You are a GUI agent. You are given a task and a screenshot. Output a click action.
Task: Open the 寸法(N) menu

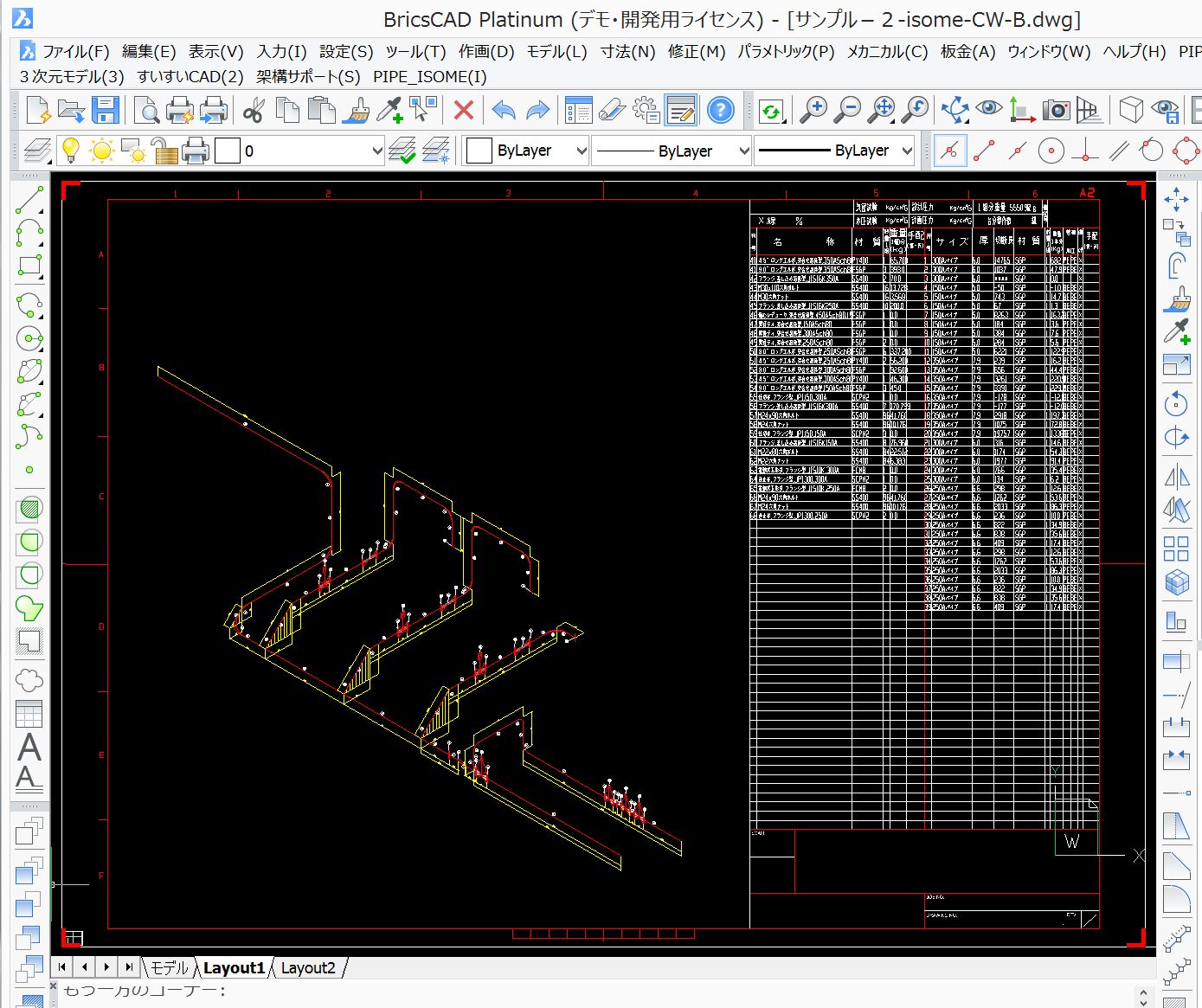(x=628, y=52)
